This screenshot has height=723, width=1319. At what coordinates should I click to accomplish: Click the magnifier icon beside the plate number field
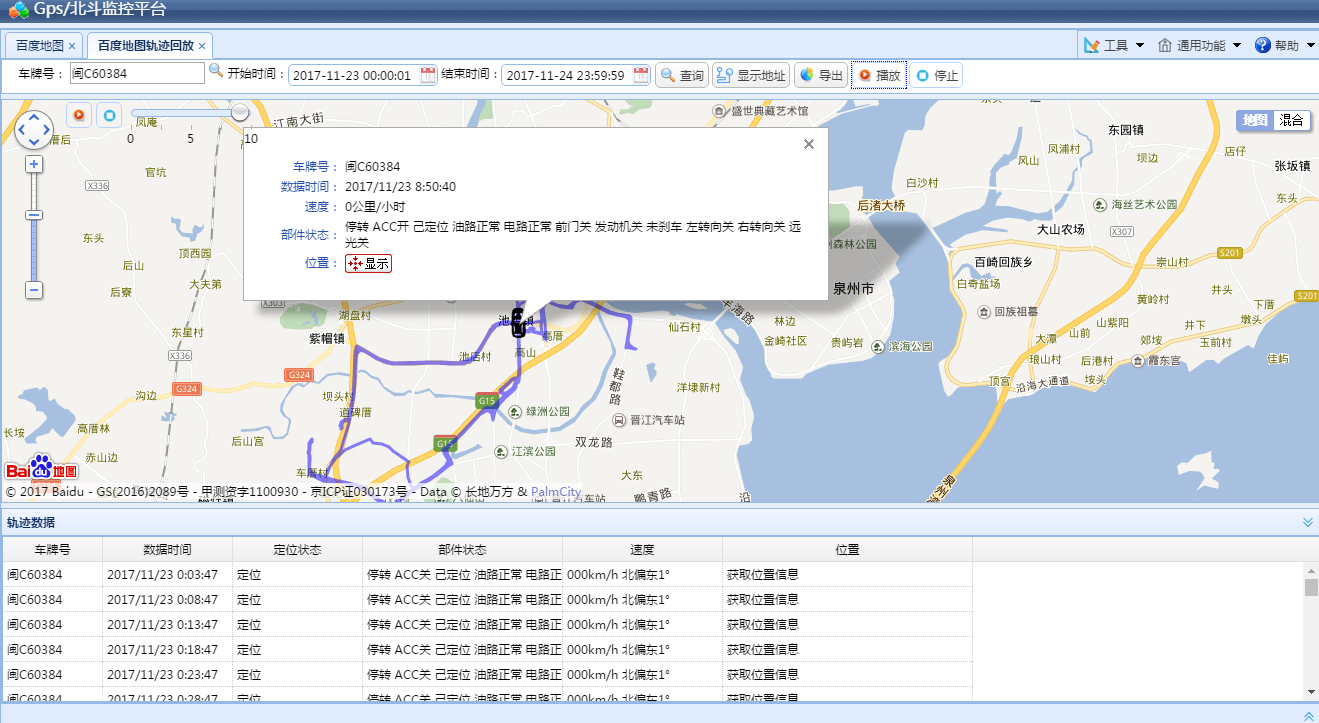pyautogui.click(x=215, y=72)
